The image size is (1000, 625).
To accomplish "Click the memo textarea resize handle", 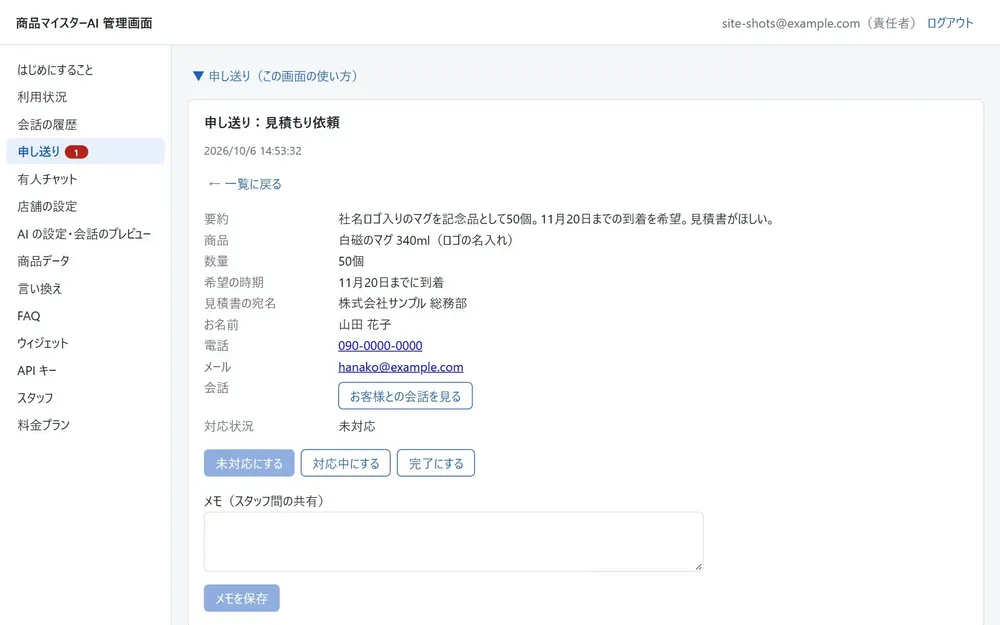I will point(698,566).
